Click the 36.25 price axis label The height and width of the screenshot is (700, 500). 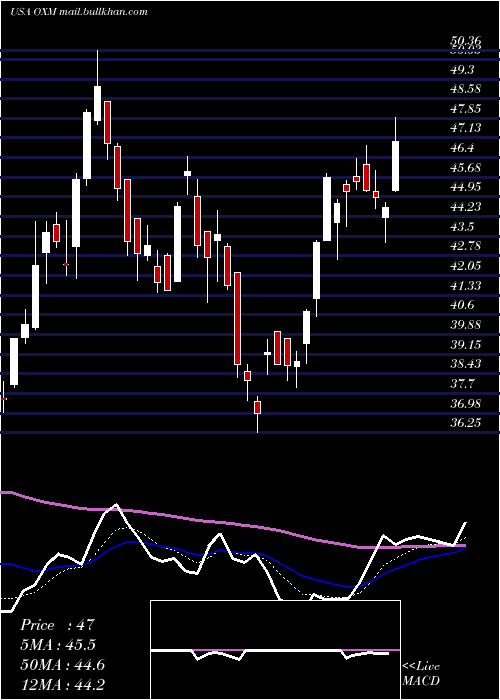point(466,422)
